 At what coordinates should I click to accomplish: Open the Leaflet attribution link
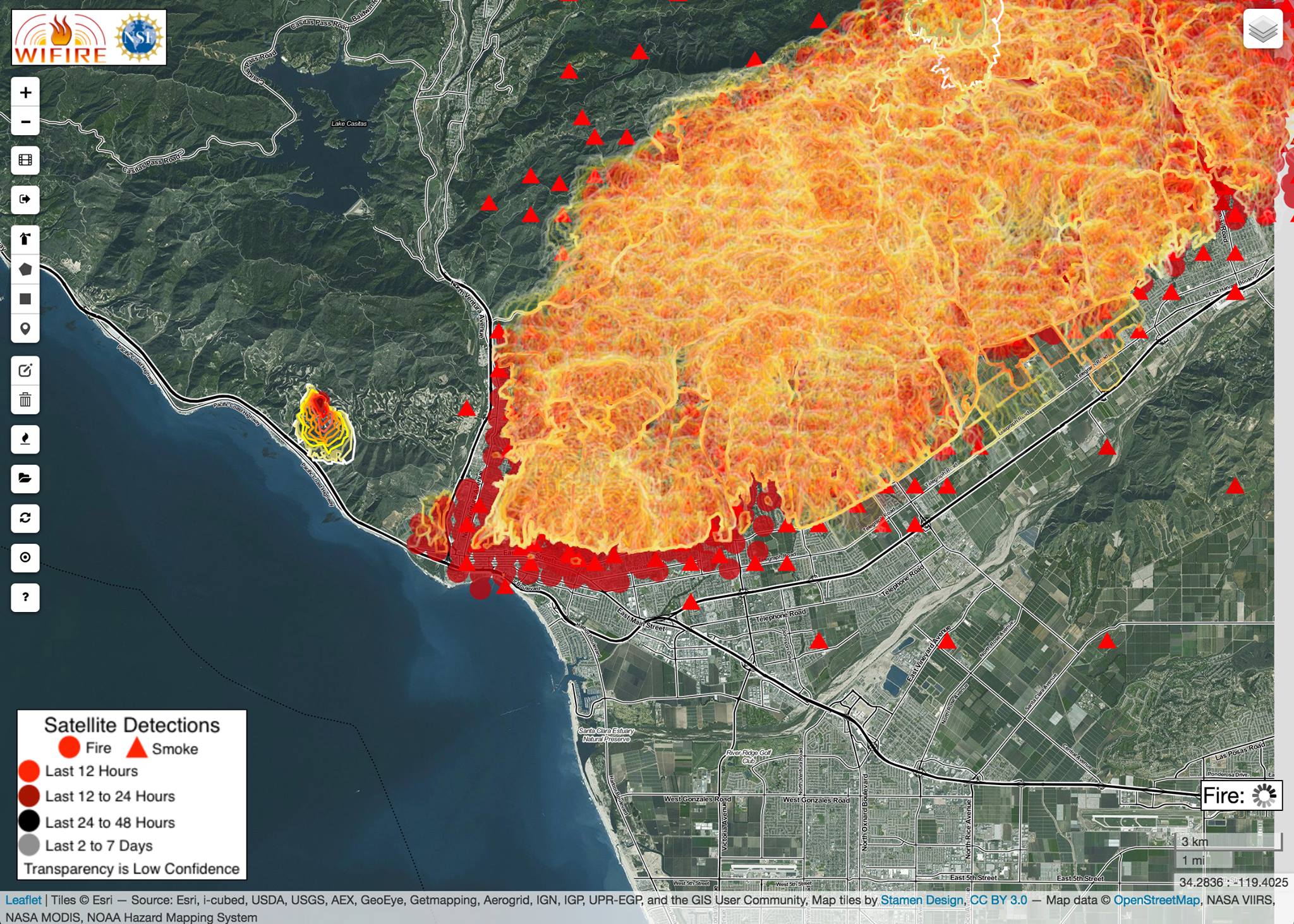click(23, 900)
